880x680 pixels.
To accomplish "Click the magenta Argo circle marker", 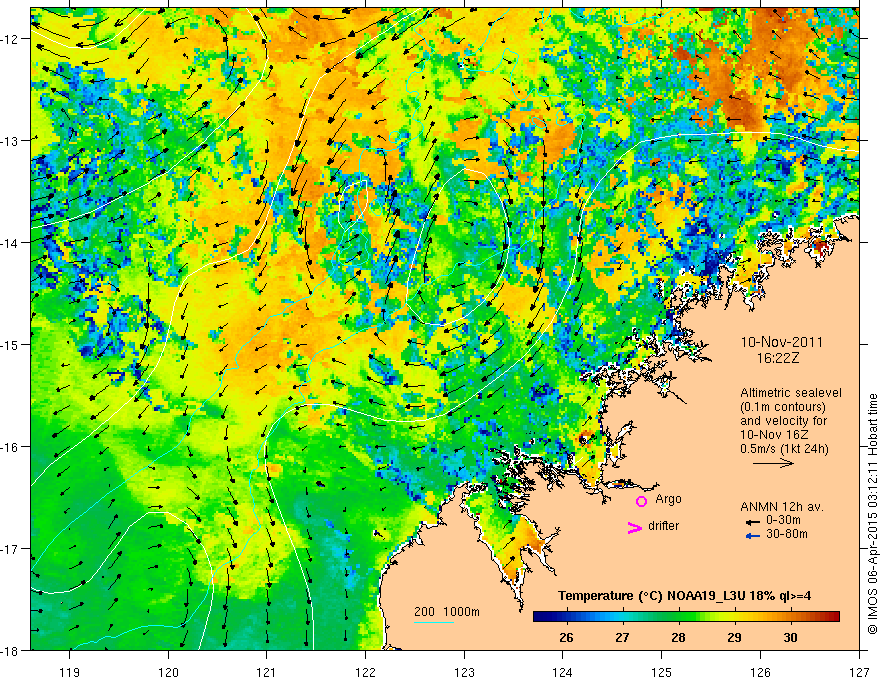I will pos(641,501).
